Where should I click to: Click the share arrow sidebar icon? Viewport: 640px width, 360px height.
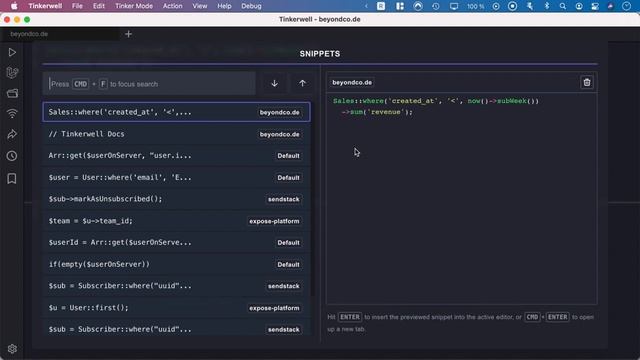pos(12,134)
